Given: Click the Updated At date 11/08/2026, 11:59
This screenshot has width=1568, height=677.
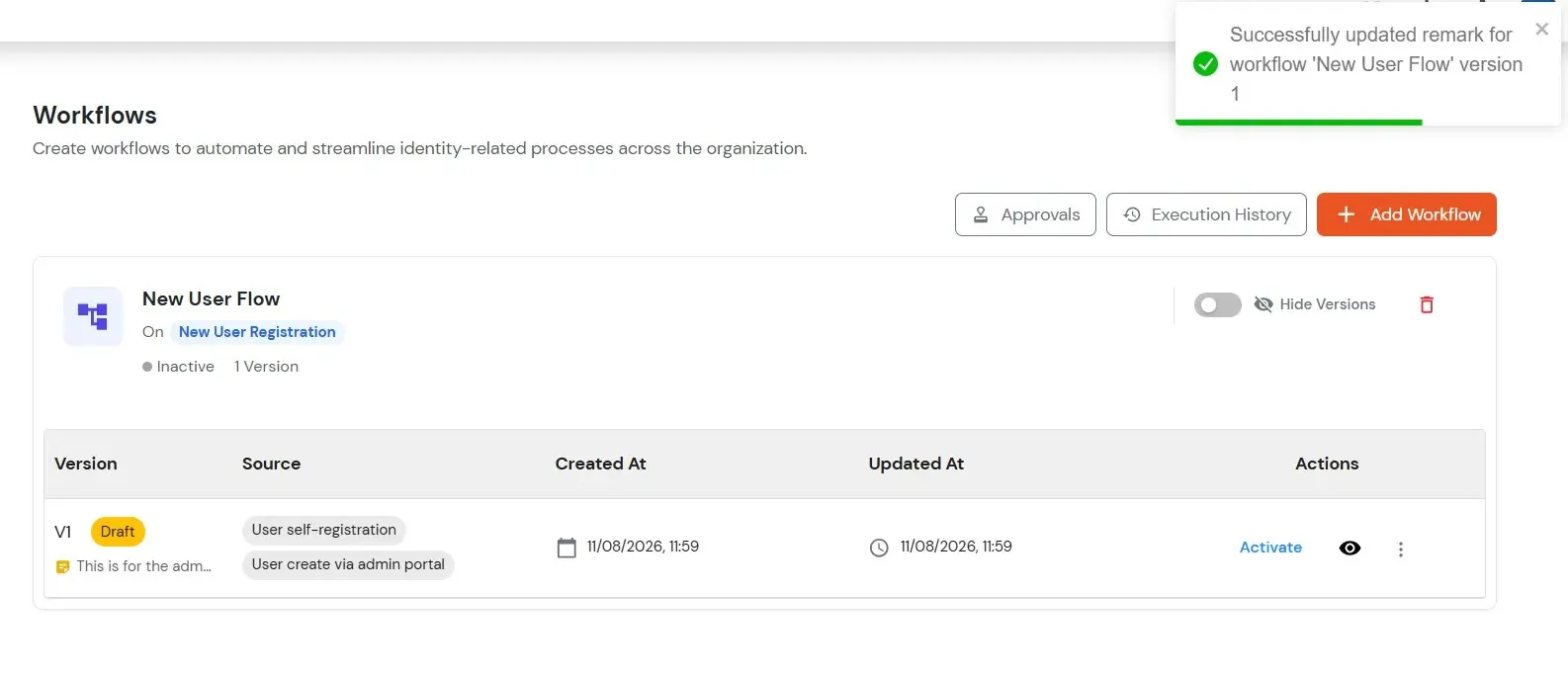Looking at the screenshot, I should (x=956, y=547).
